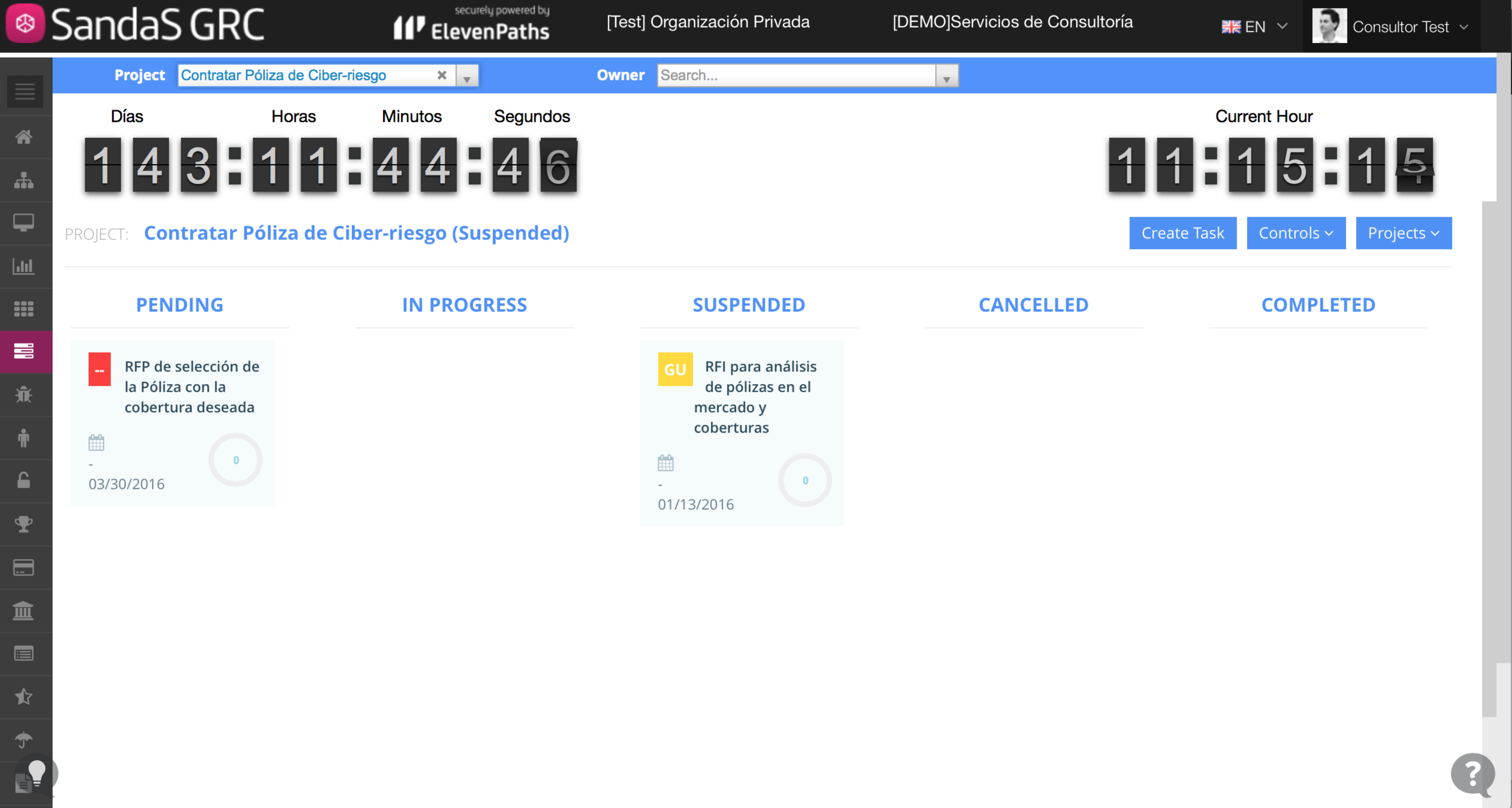Click the Owner search input field
Image resolution: width=1512 pixels, height=808 pixels.
point(795,75)
